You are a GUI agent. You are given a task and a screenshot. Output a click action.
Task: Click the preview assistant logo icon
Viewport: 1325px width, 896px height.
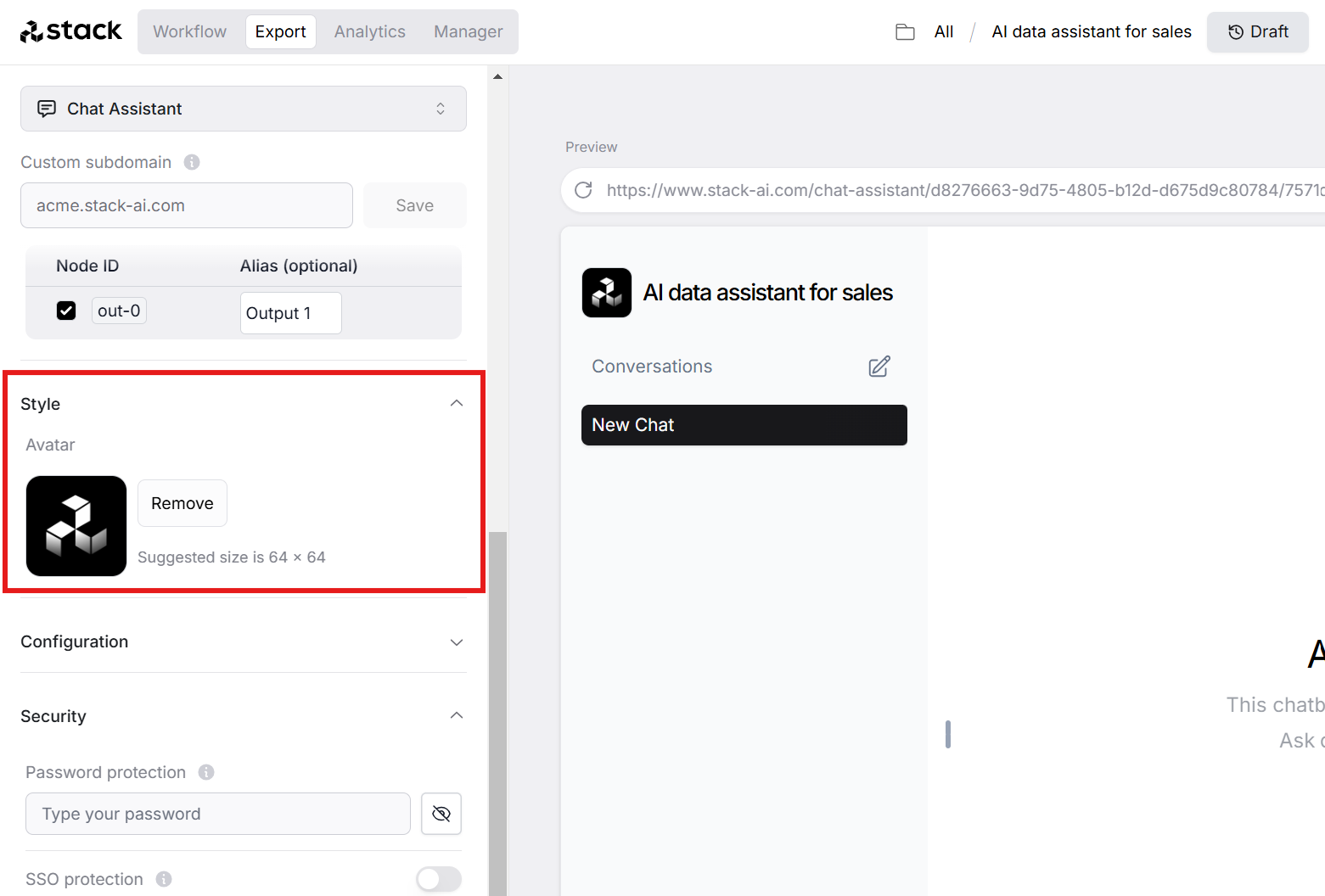click(x=607, y=293)
